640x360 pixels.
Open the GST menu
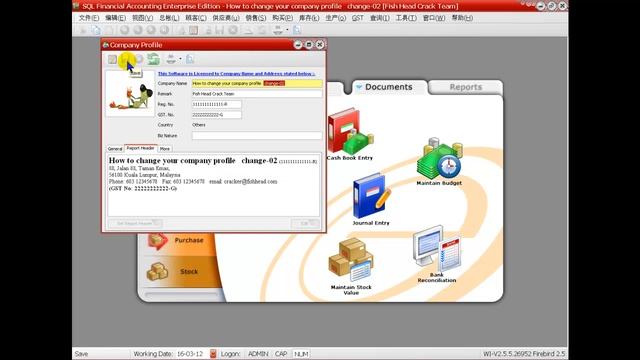tap(358, 18)
